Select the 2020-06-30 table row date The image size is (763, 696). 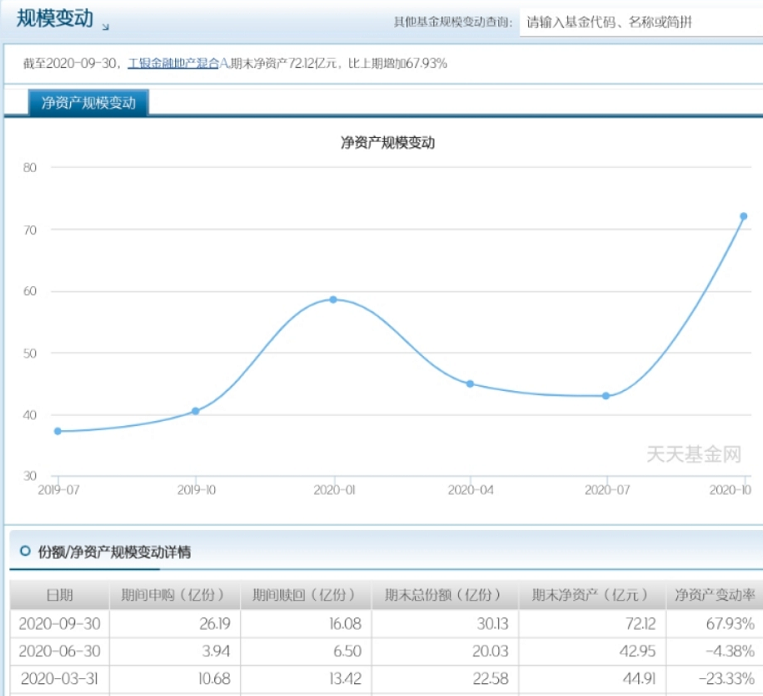(60, 651)
